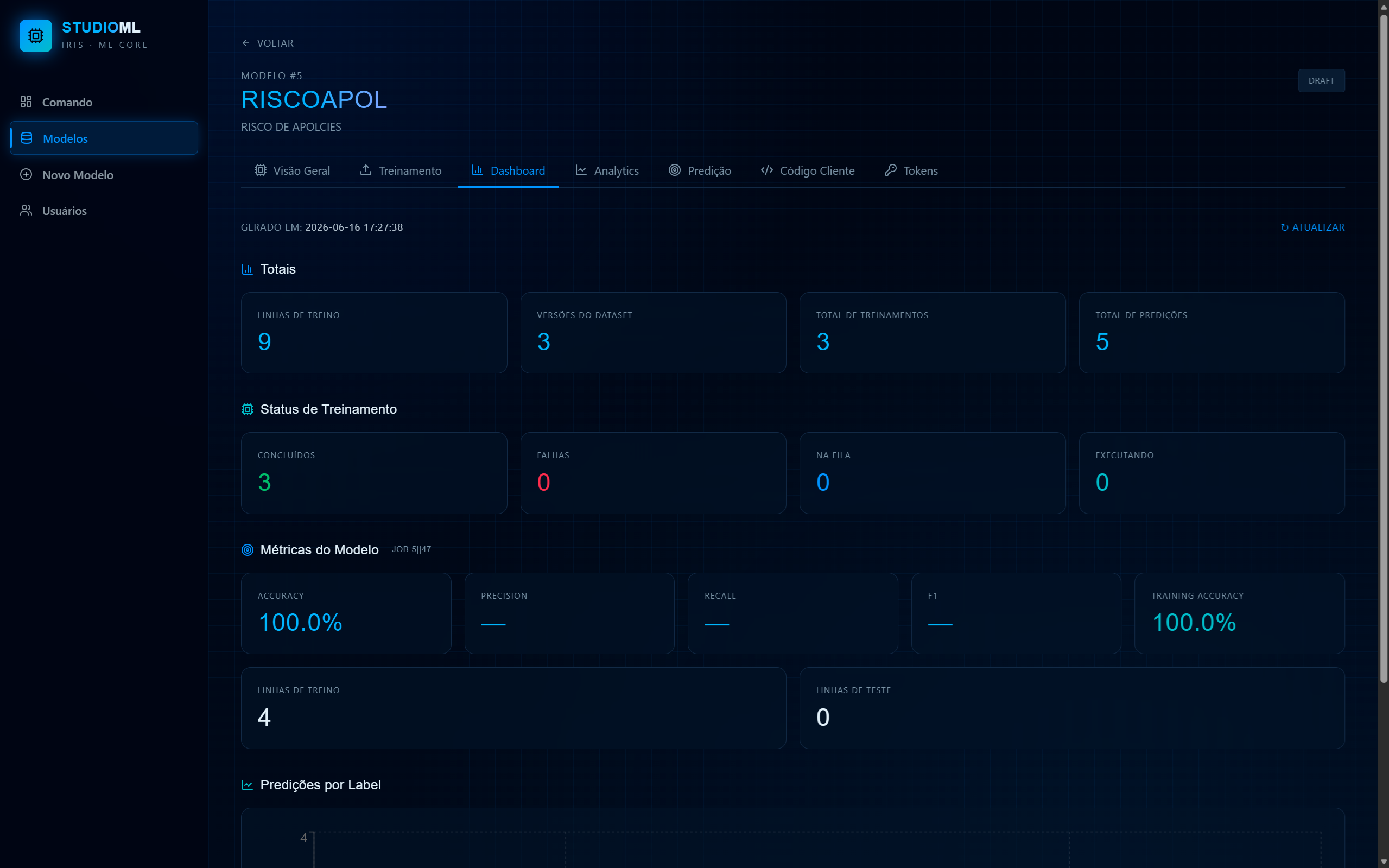Image resolution: width=1389 pixels, height=868 pixels.
Task: Click the RISCOAPOL model title
Action: tap(314, 99)
